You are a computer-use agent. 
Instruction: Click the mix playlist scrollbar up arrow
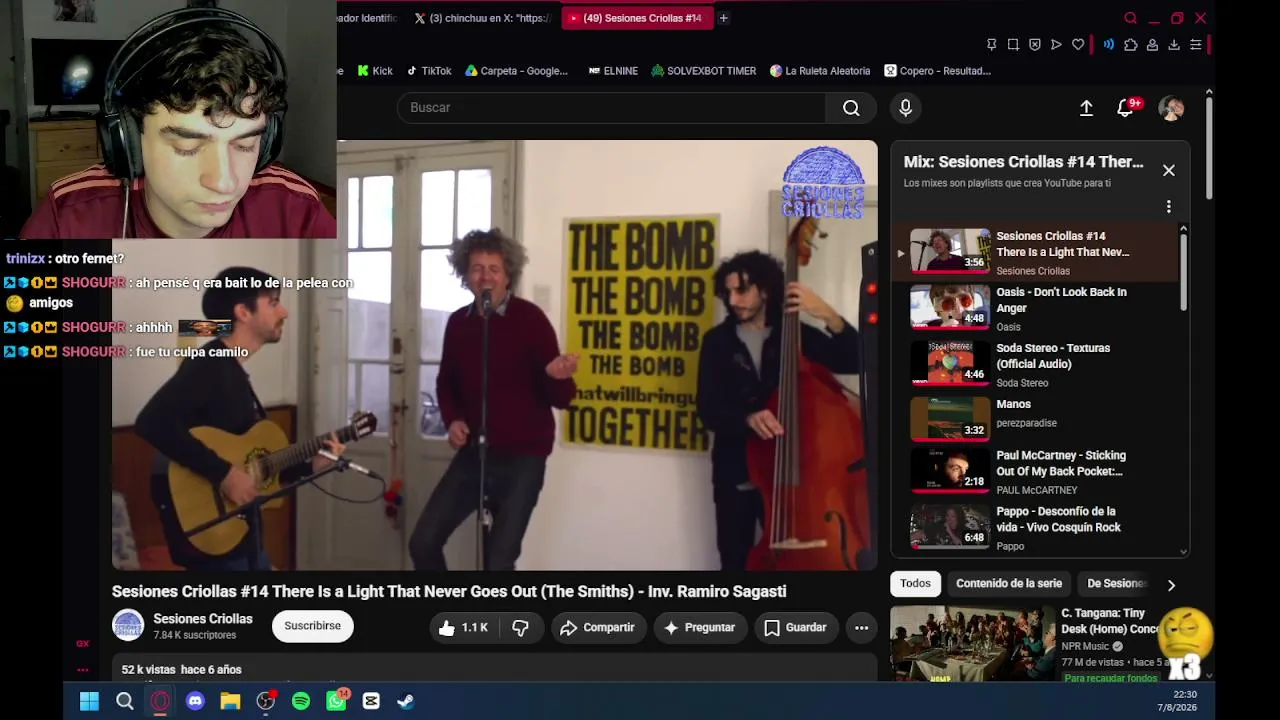pyautogui.click(x=1184, y=229)
